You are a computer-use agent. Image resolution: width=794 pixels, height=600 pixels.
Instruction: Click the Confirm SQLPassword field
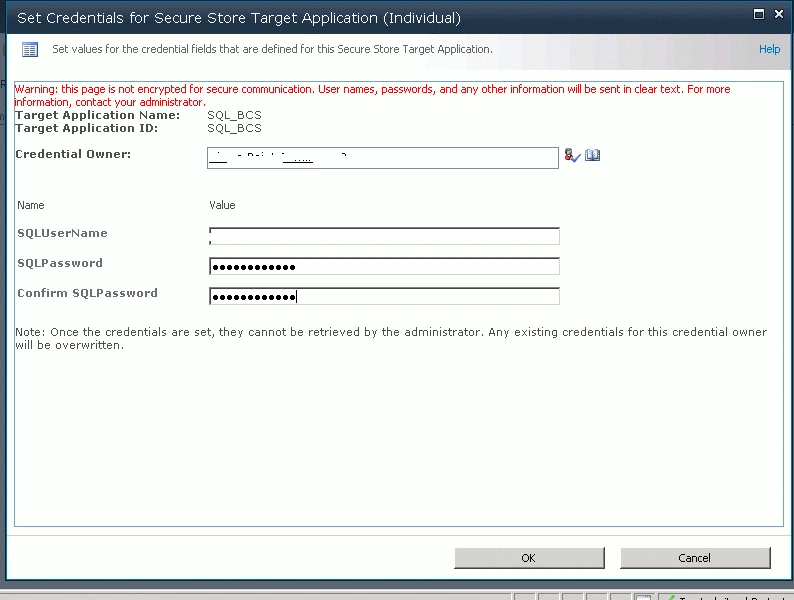click(384, 296)
